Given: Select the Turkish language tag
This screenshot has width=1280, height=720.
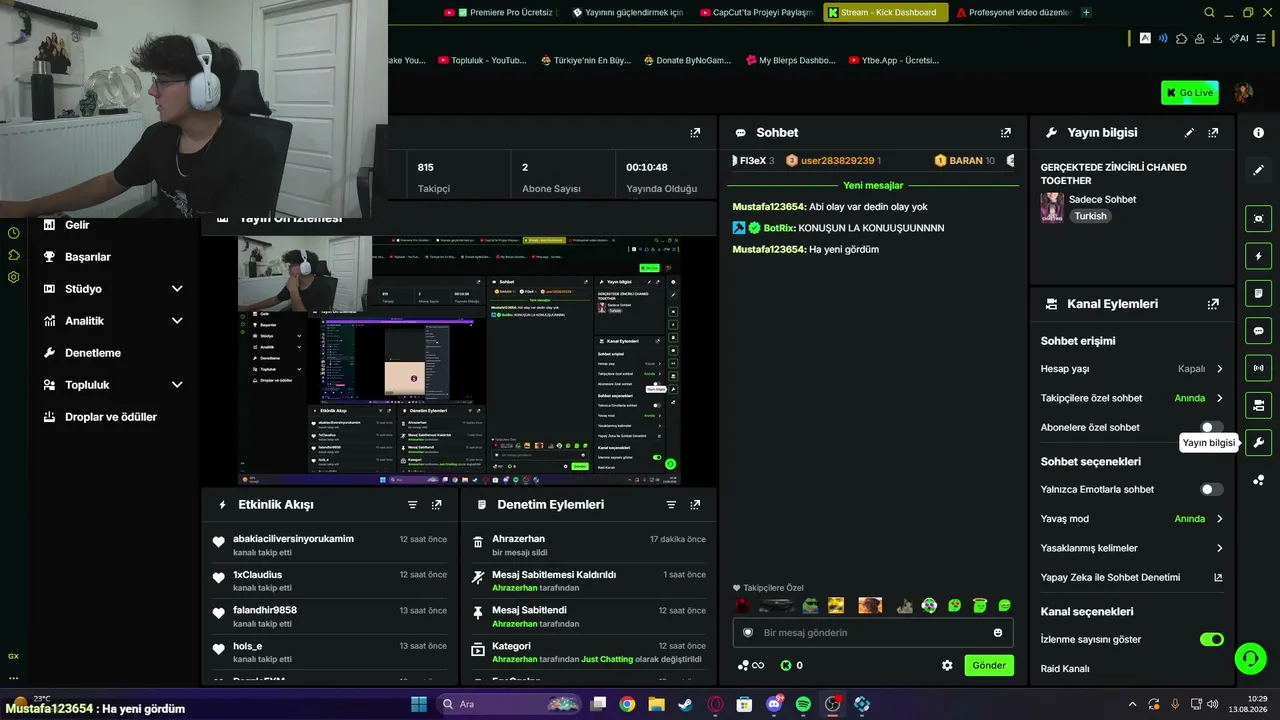Looking at the screenshot, I should coord(1090,216).
